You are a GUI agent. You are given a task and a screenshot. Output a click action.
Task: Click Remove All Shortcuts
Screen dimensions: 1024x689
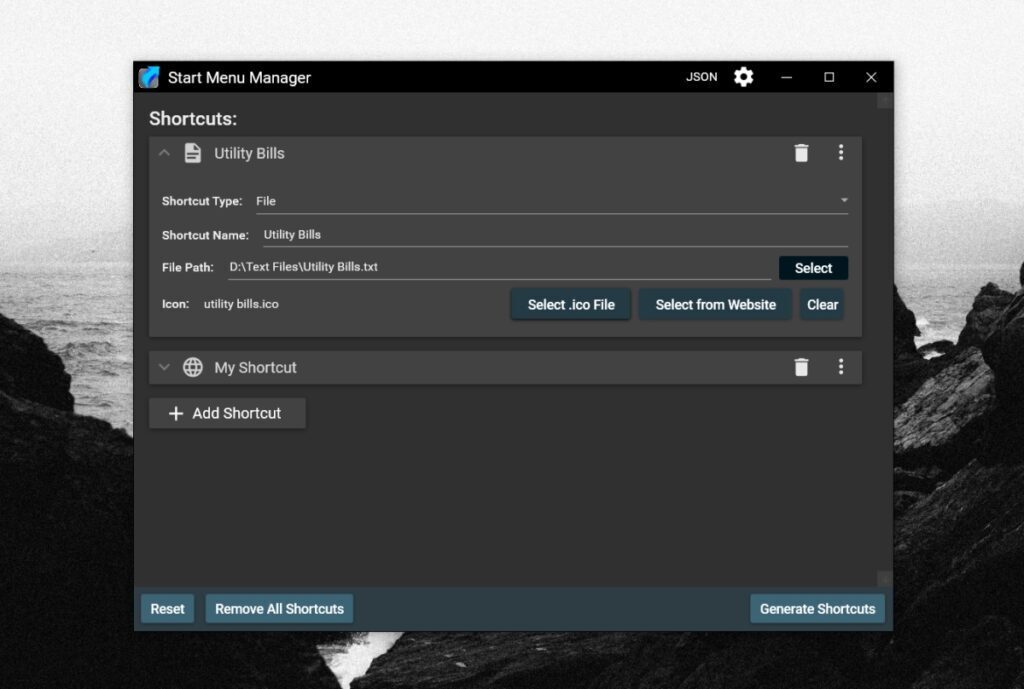[x=279, y=608]
